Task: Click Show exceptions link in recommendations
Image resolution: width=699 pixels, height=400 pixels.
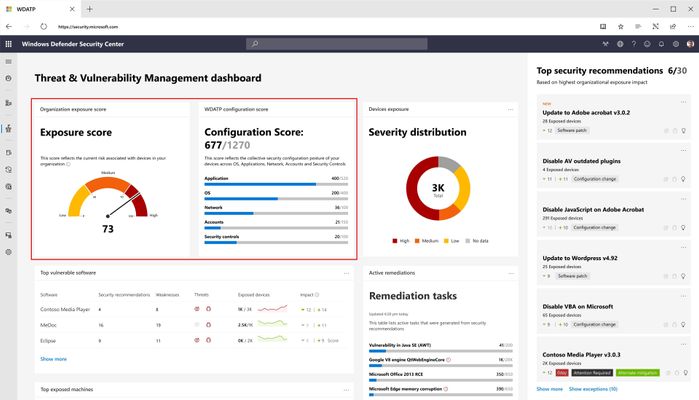Action: 593,389
